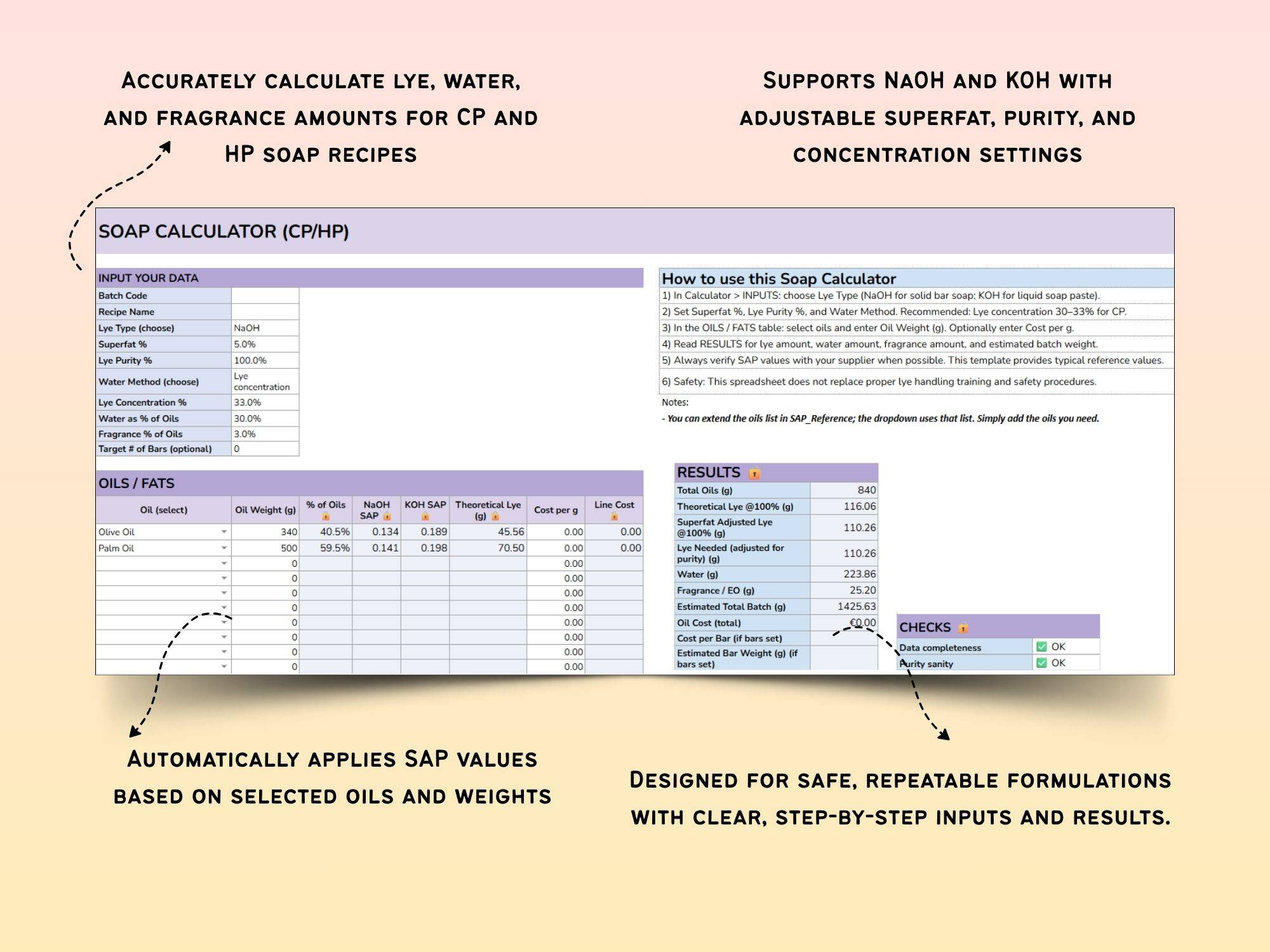Click green check next to Purity sanity
Image resolution: width=1270 pixels, height=952 pixels.
1041,663
